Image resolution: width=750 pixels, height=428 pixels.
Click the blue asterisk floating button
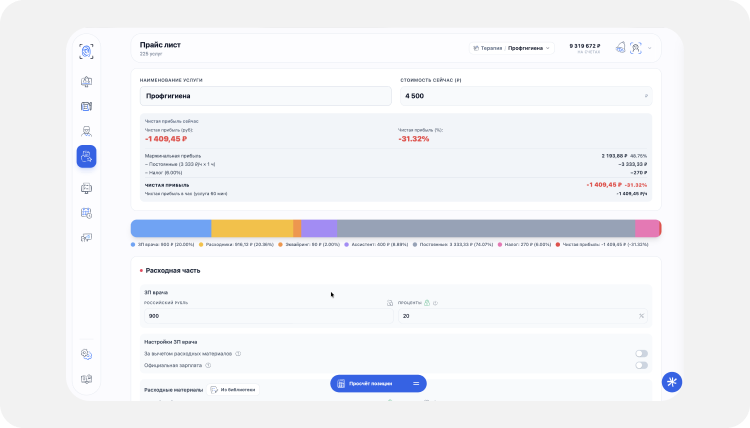(672, 382)
